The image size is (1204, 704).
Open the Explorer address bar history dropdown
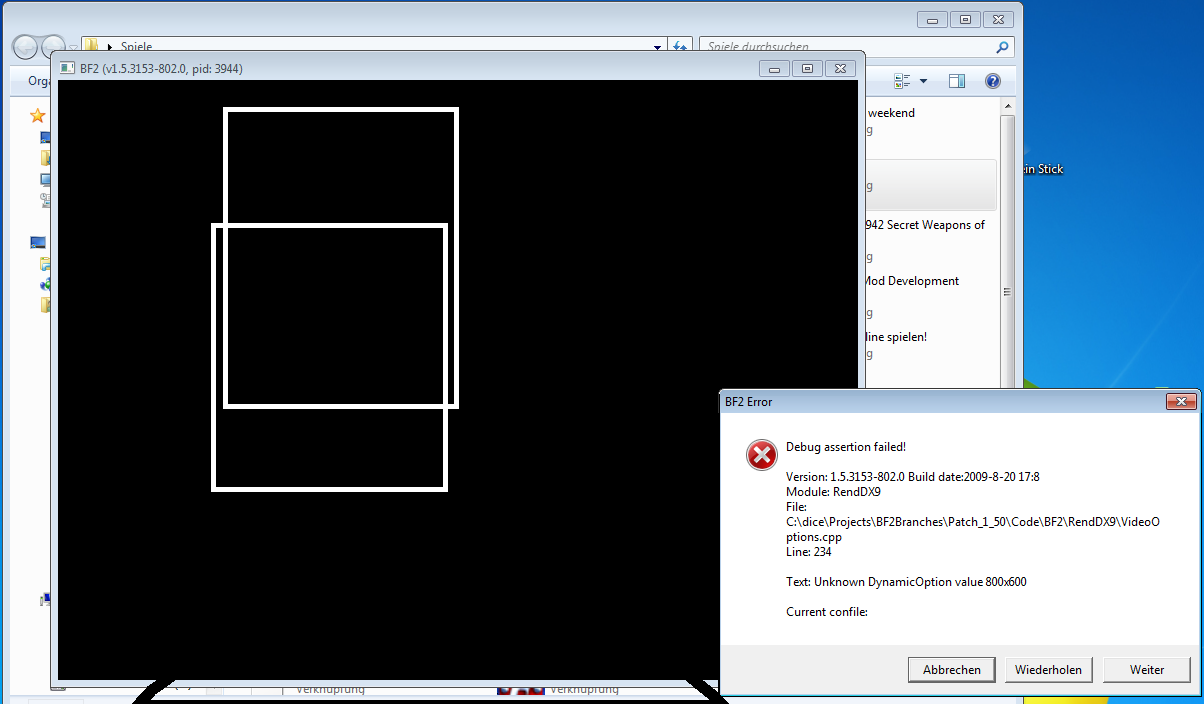pyautogui.click(x=657, y=47)
